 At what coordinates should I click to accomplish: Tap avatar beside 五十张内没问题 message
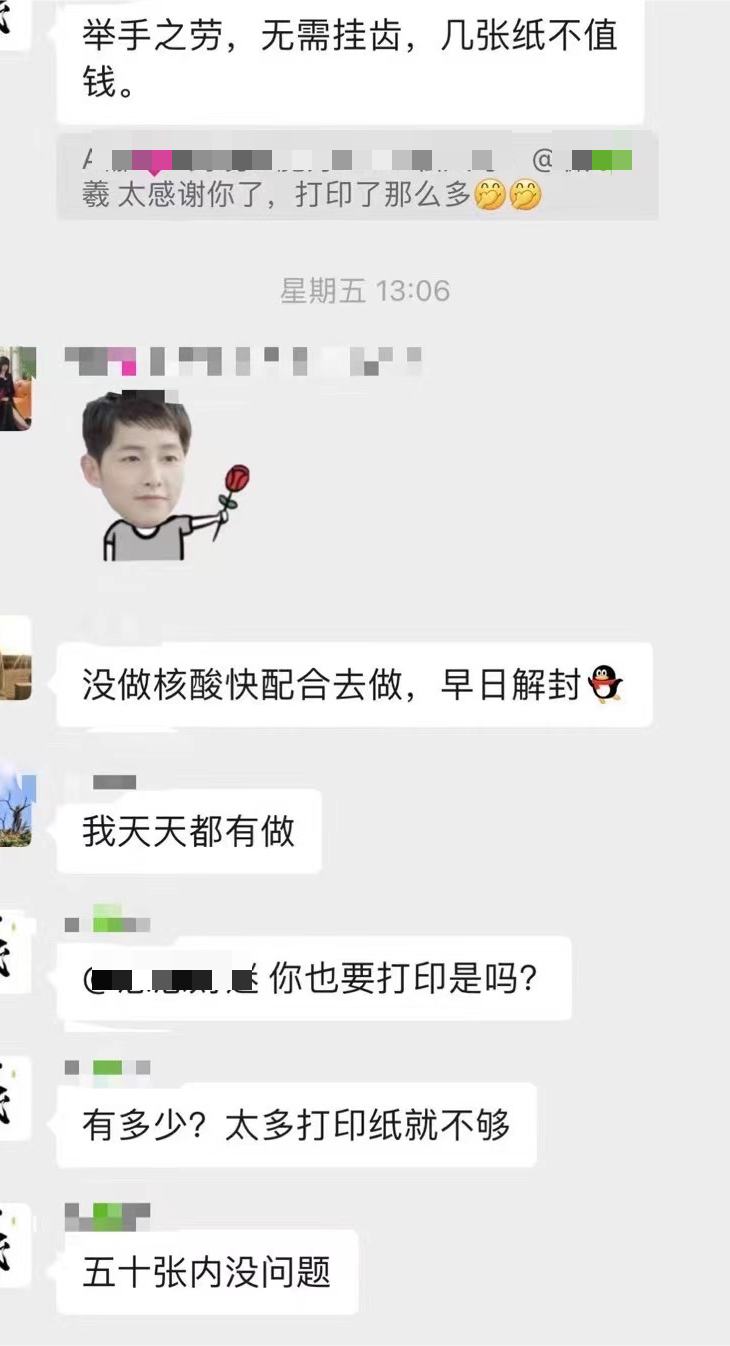[x=15, y=1245]
